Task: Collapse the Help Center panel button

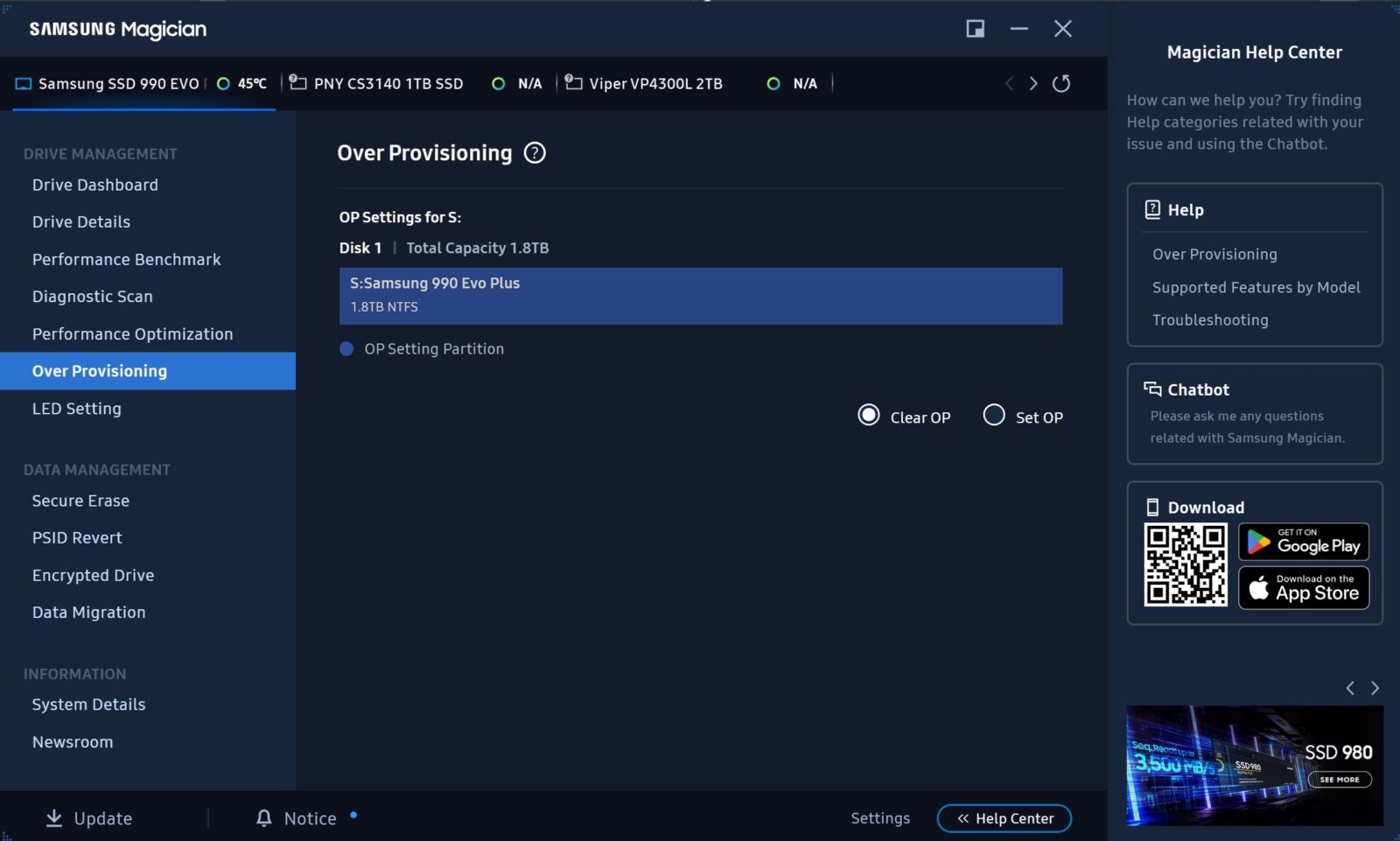Action: point(1004,818)
